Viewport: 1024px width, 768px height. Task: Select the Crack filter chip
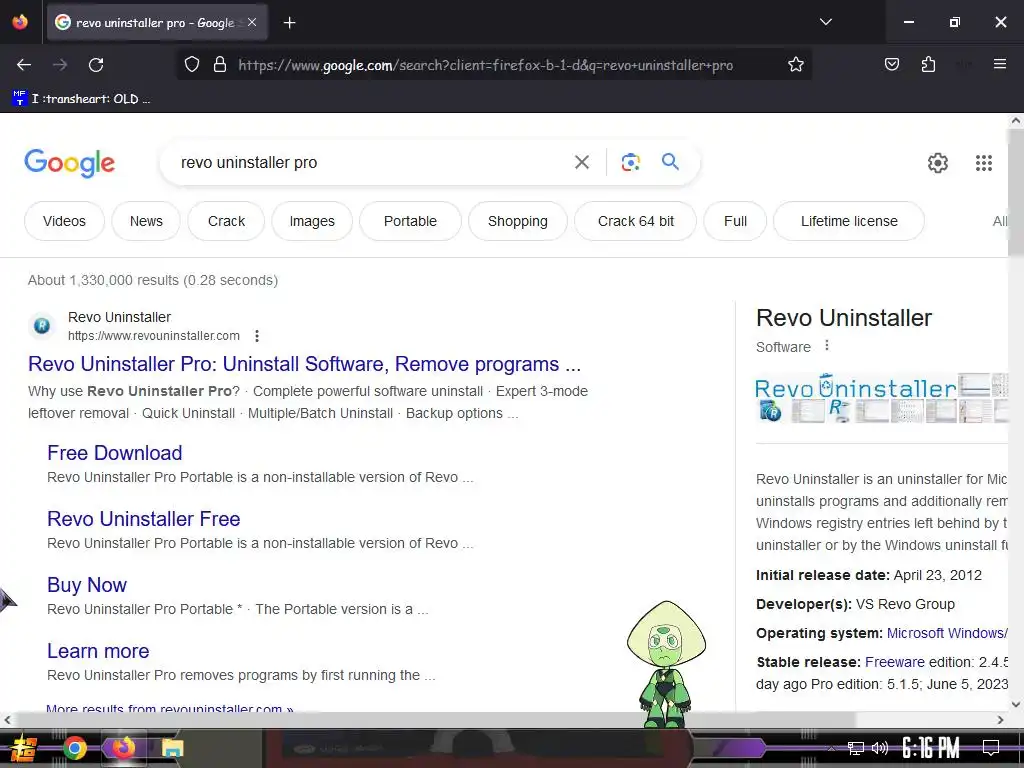click(x=226, y=221)
